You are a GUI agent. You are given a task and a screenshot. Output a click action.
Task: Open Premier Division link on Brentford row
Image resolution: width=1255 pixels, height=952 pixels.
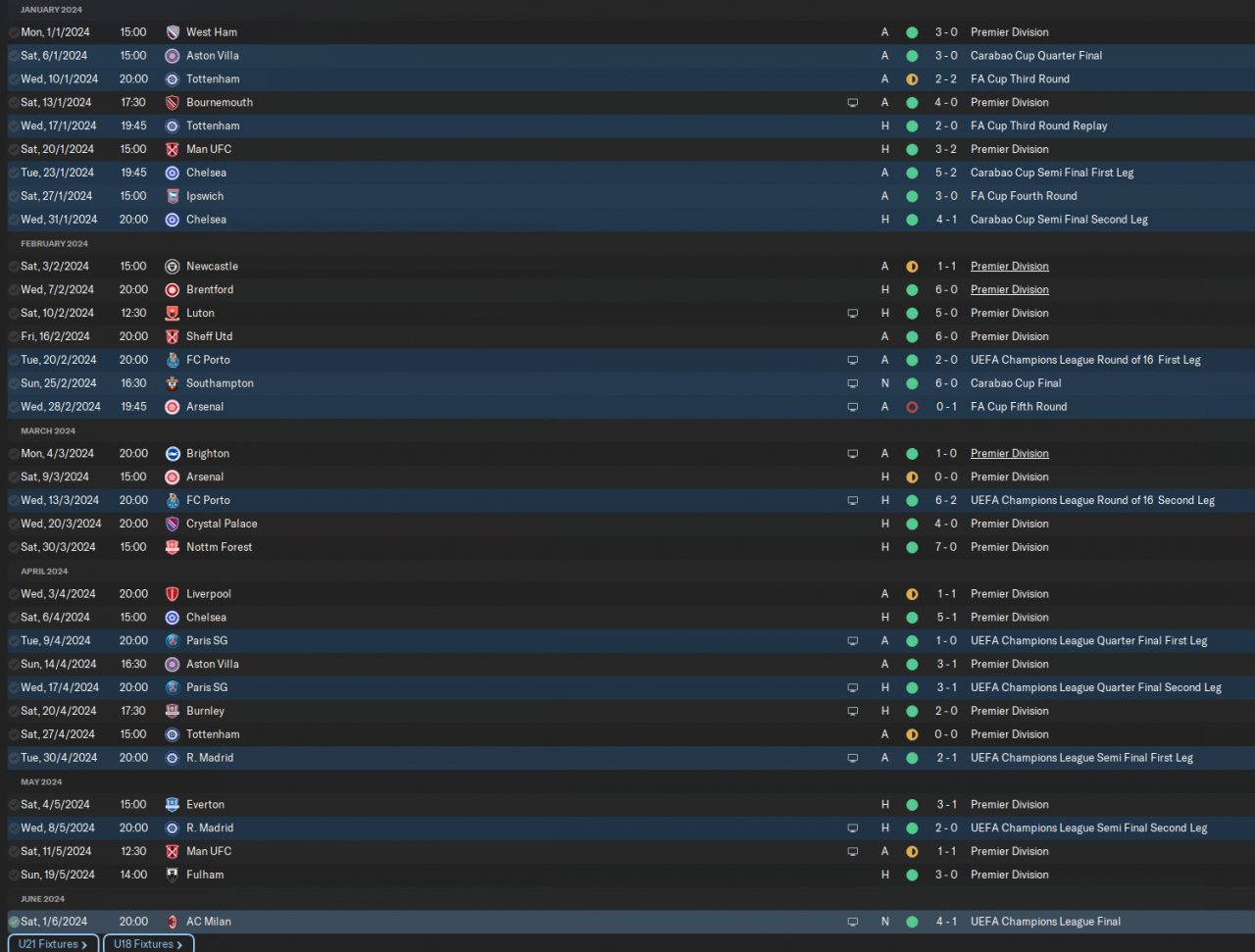coord(1009,290)
